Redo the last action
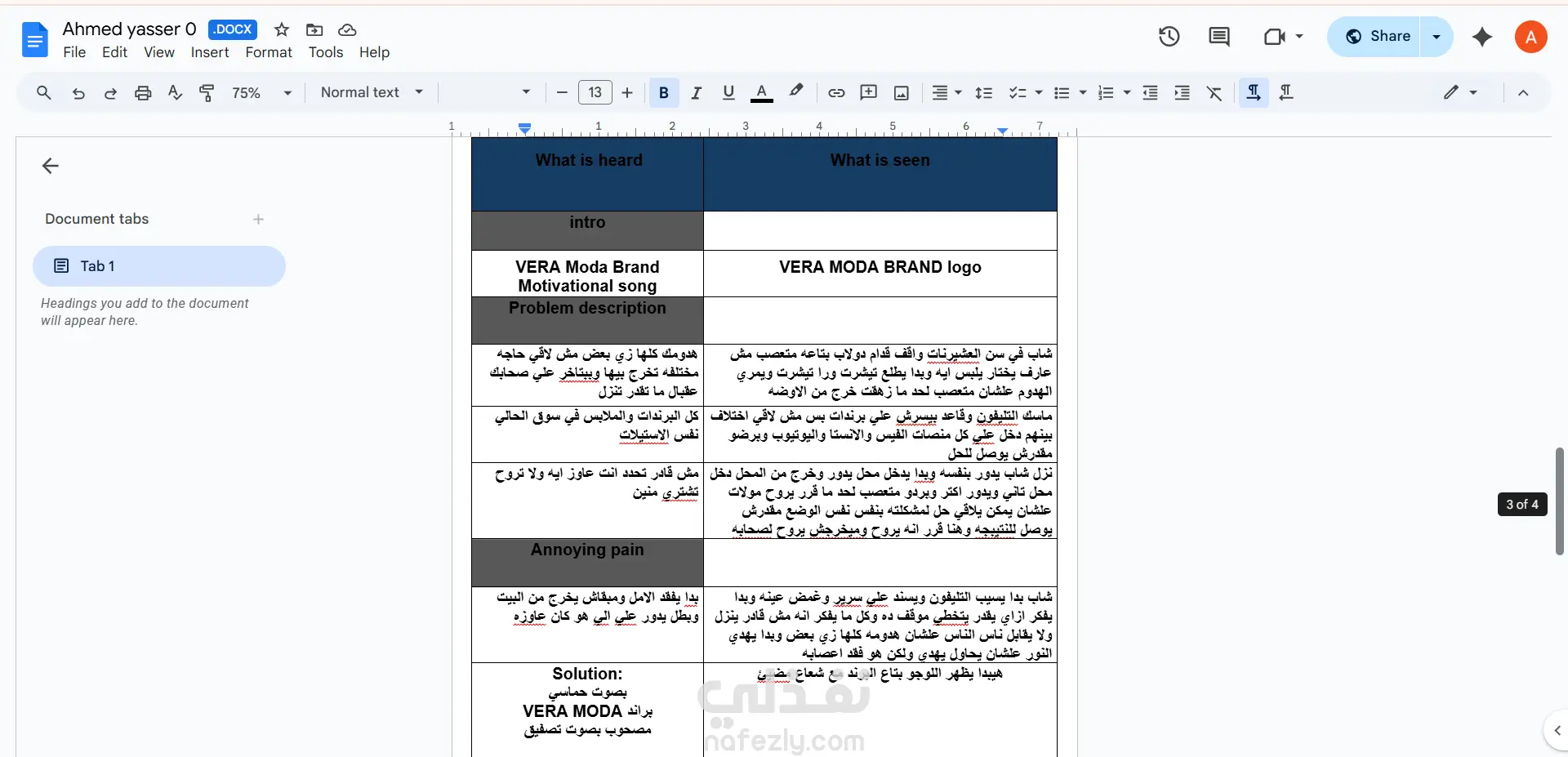Viewport: 1568px width, 757px height. [110, 93]
